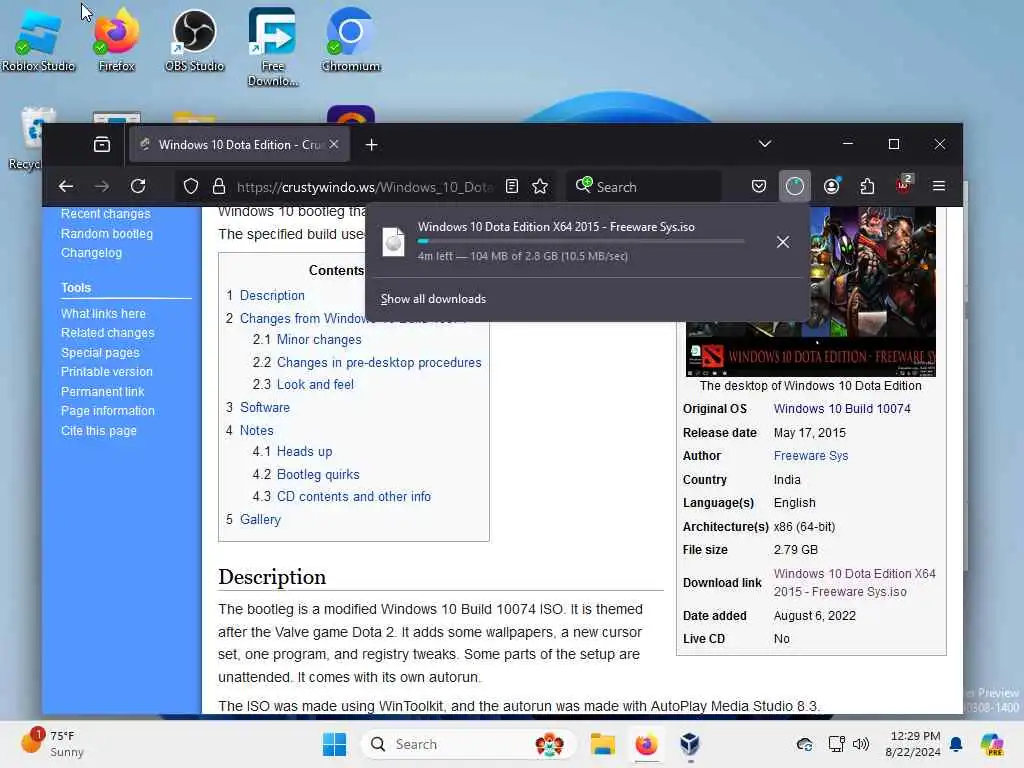Toggle reader view icon in address bar

(512, 187)
